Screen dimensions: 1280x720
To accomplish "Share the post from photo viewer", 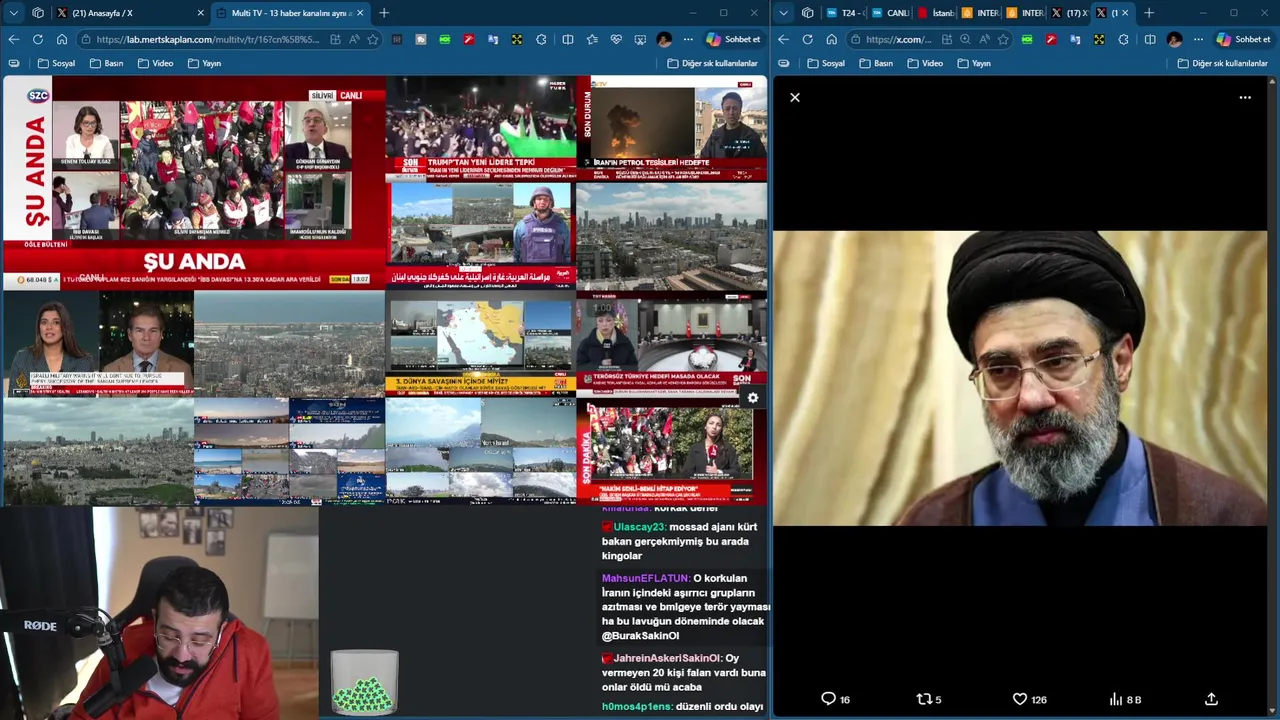I will (1211, 699).
